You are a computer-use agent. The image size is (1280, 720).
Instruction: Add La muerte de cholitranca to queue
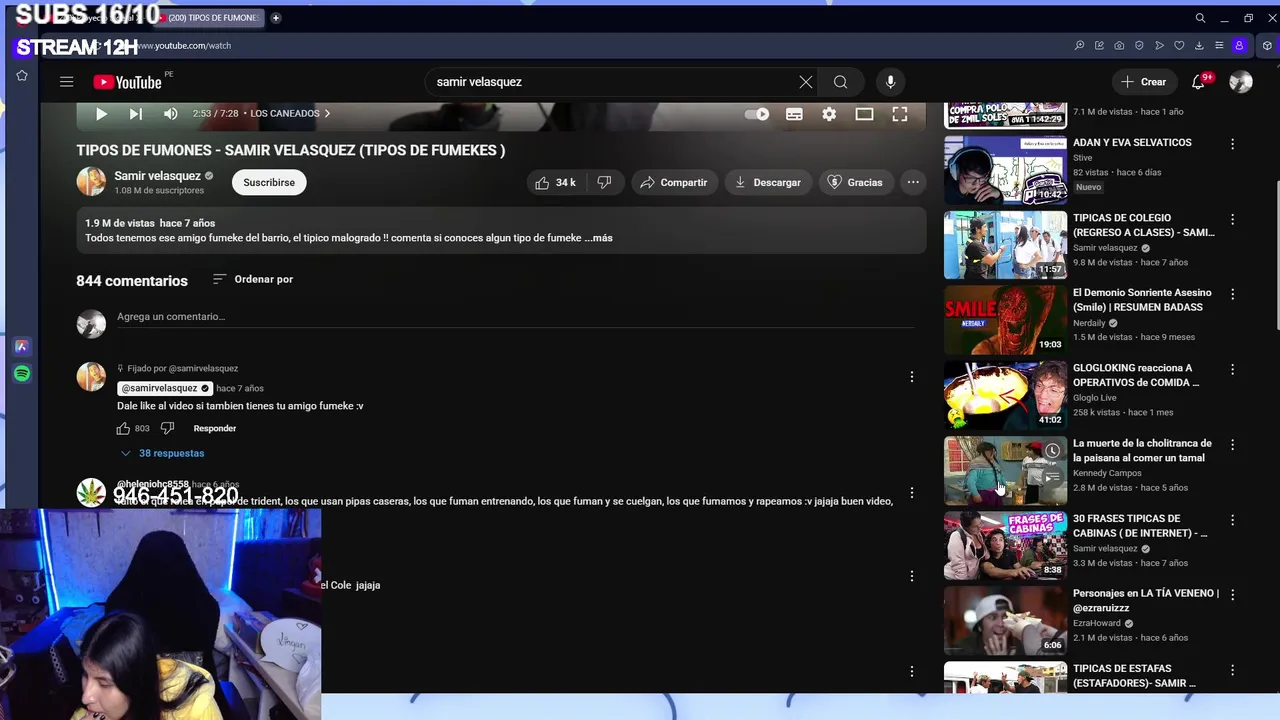[x=1052, y=477]
